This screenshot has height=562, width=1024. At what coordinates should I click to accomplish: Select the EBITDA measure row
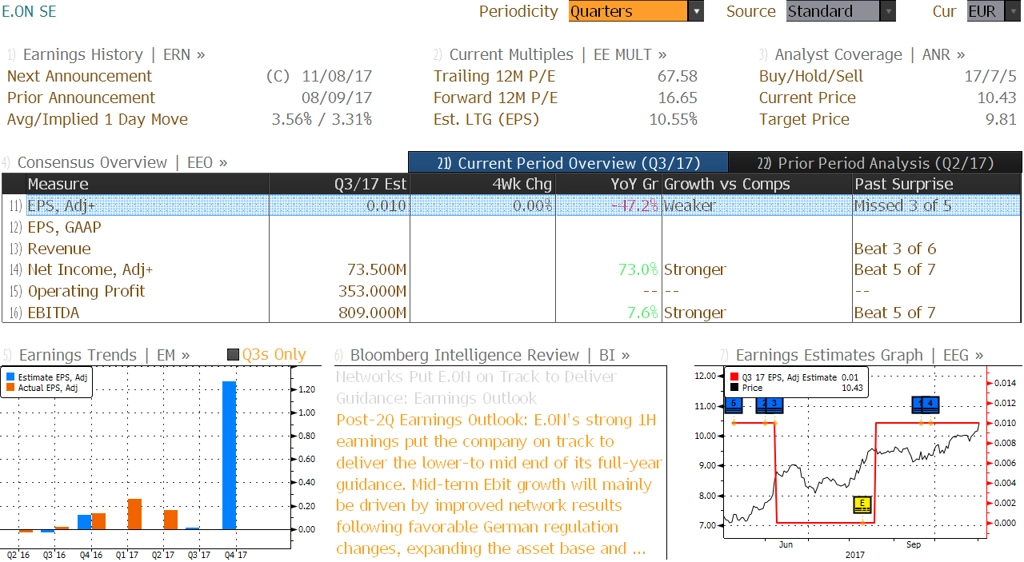[511, 313]
